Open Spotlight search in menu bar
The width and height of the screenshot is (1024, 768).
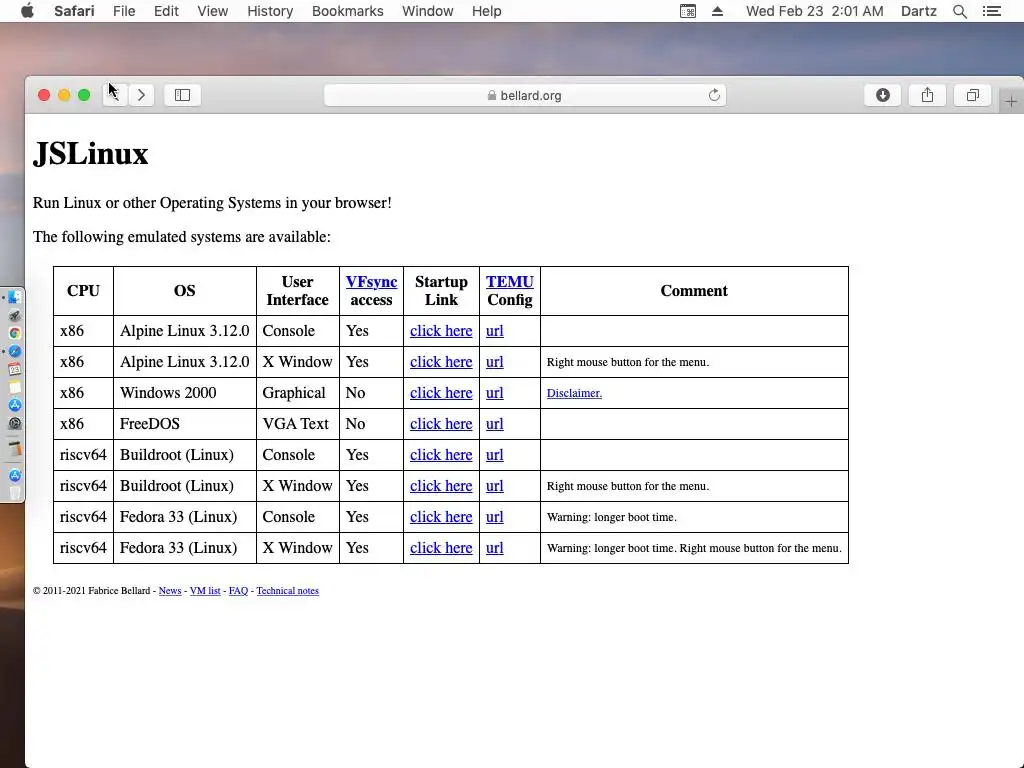[959, 11]
